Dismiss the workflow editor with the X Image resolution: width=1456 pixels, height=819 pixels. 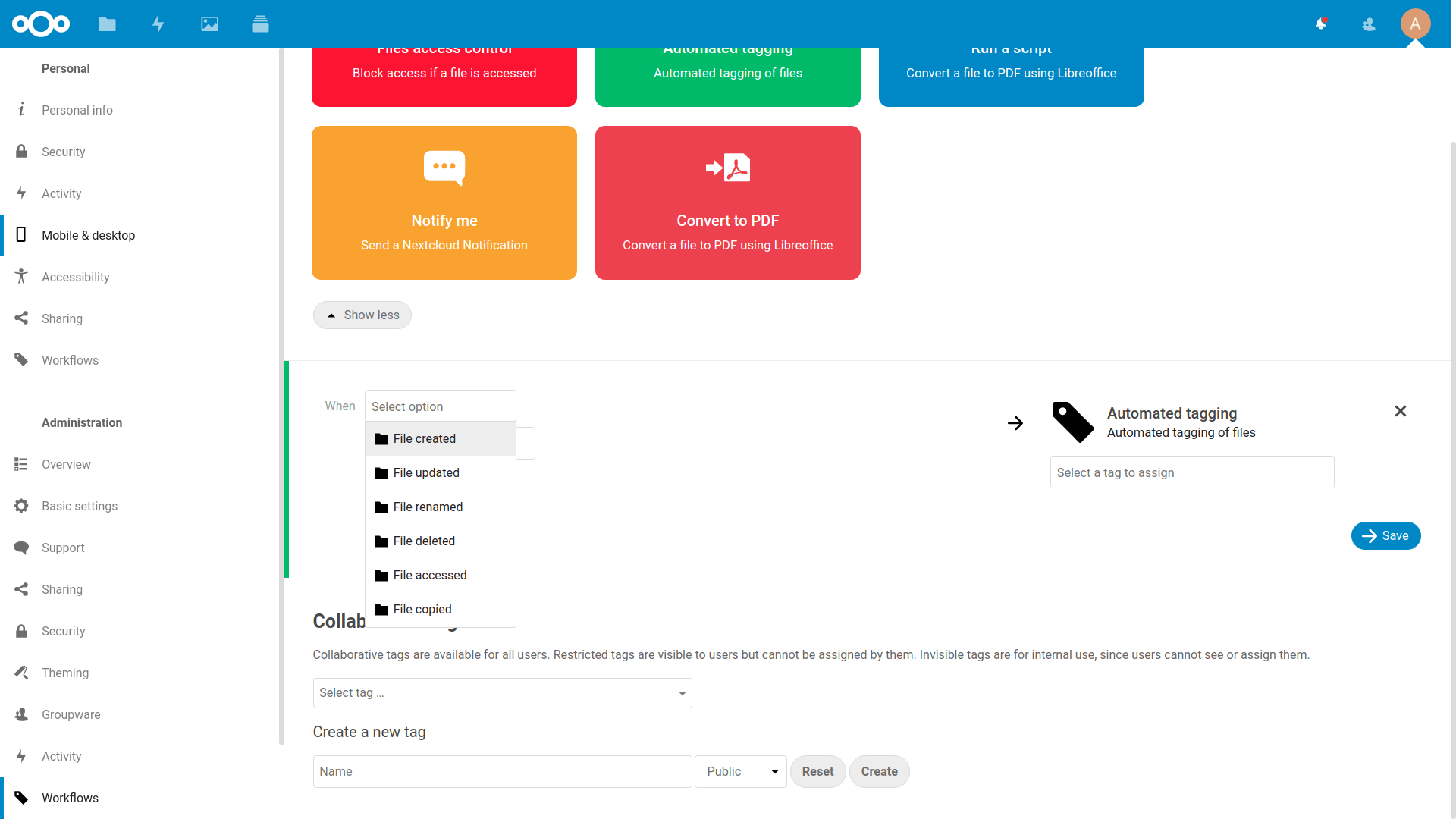coord(1400,411)
